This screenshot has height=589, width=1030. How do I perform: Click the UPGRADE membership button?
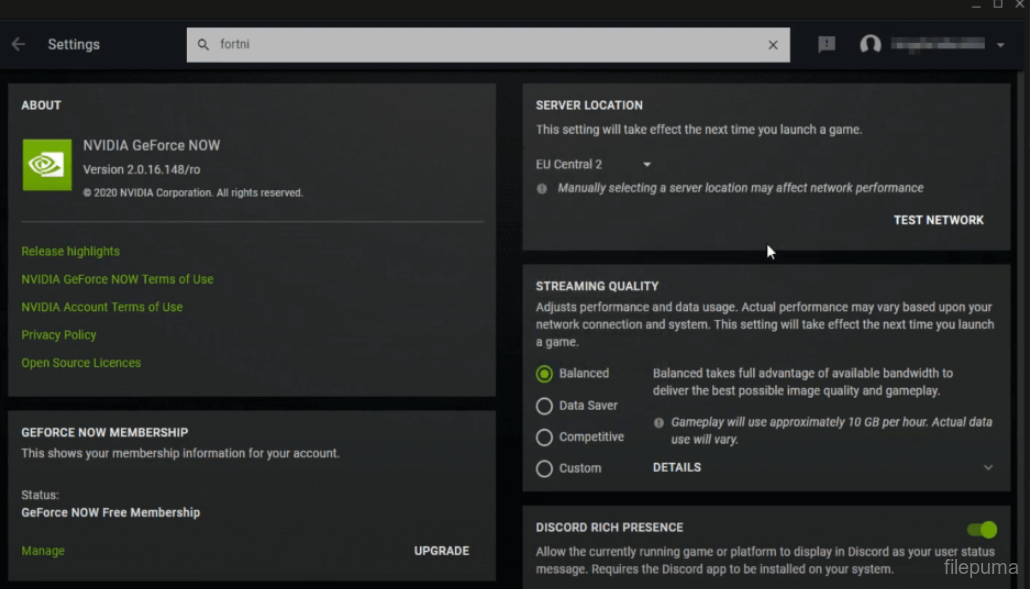coord(441,551)
